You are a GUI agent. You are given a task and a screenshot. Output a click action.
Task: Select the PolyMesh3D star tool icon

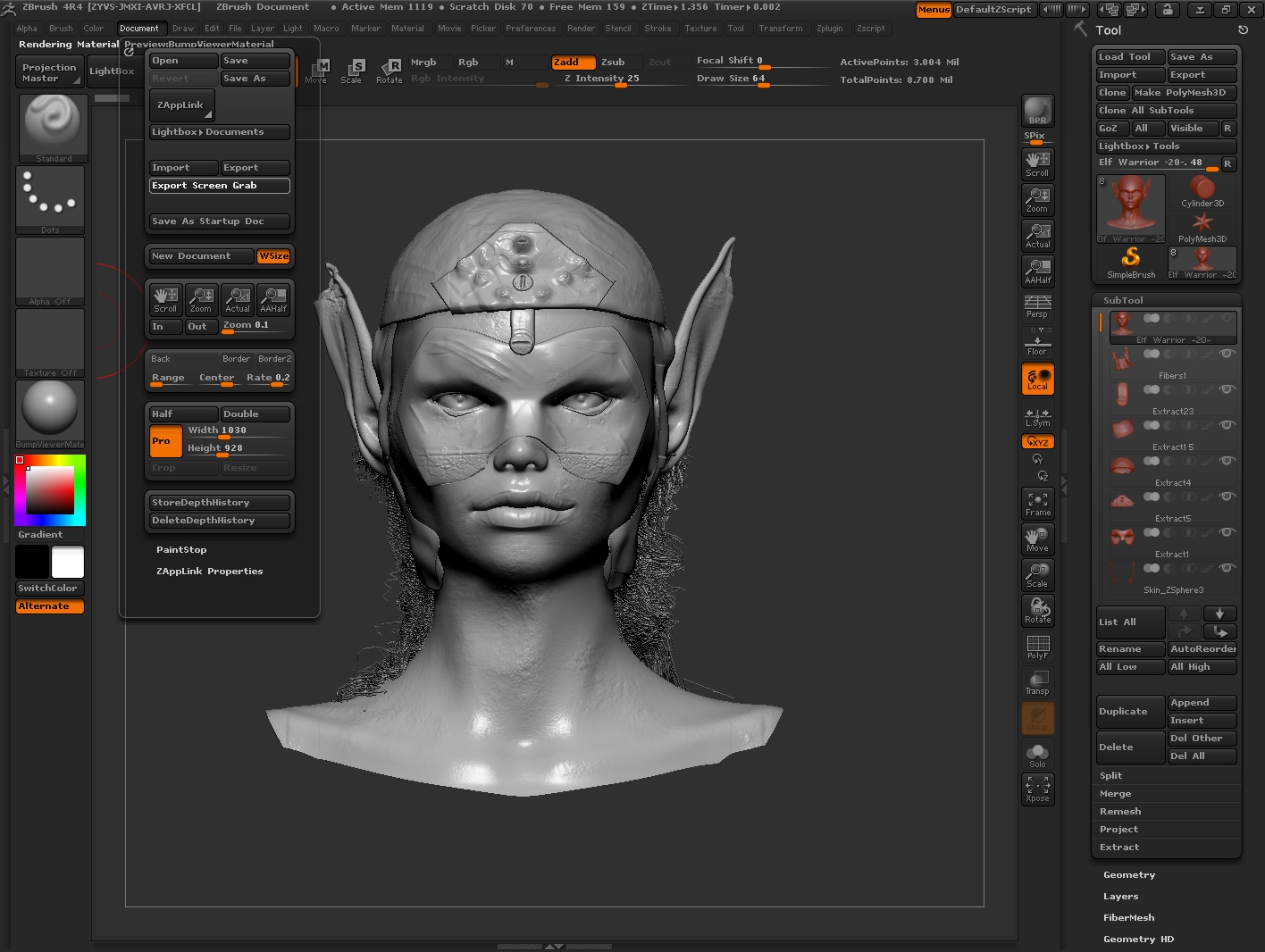(x=1202, y=227)
